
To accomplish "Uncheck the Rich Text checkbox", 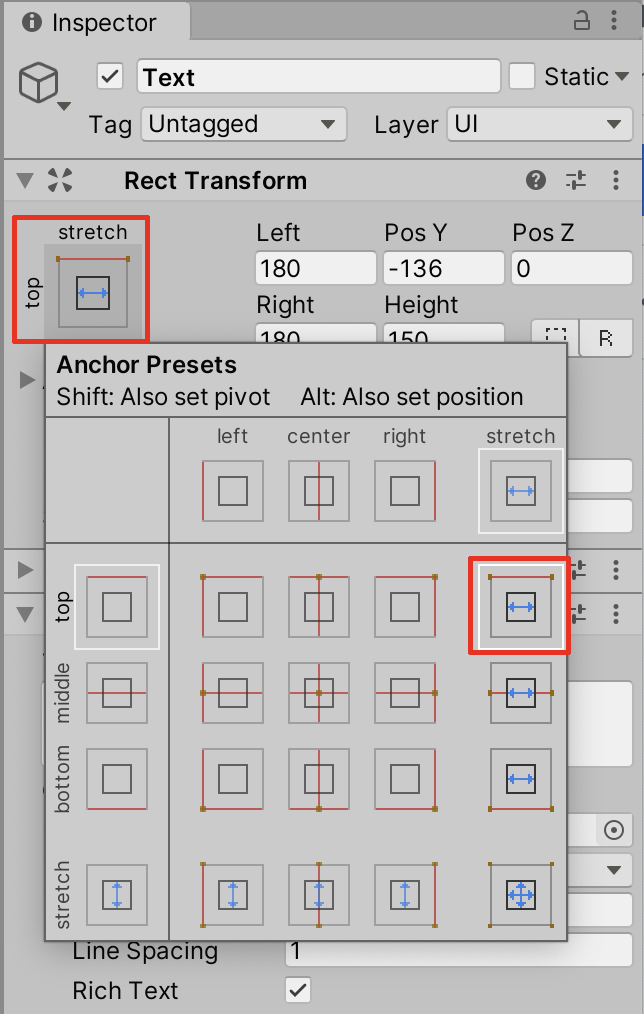I will pos(298,990).
